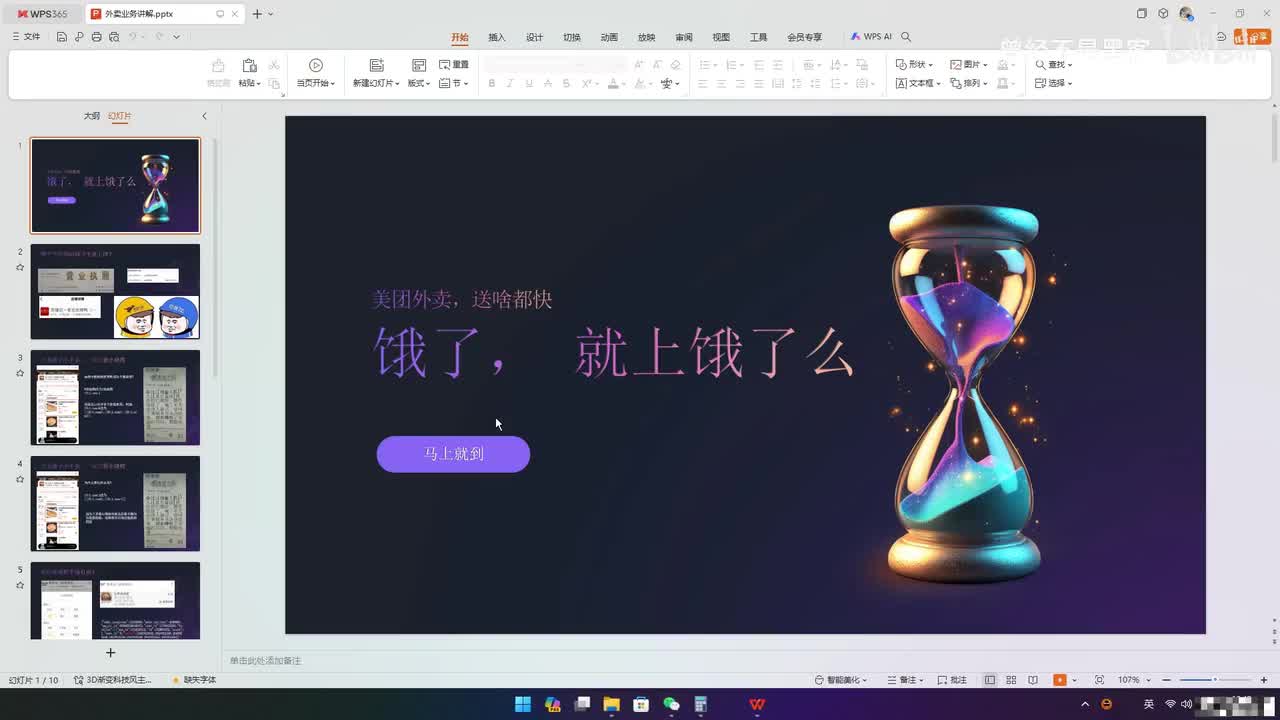This screenshot has height=720, width=1280.
Task: Switch to Reading view icon
Action: (1033, 680)
